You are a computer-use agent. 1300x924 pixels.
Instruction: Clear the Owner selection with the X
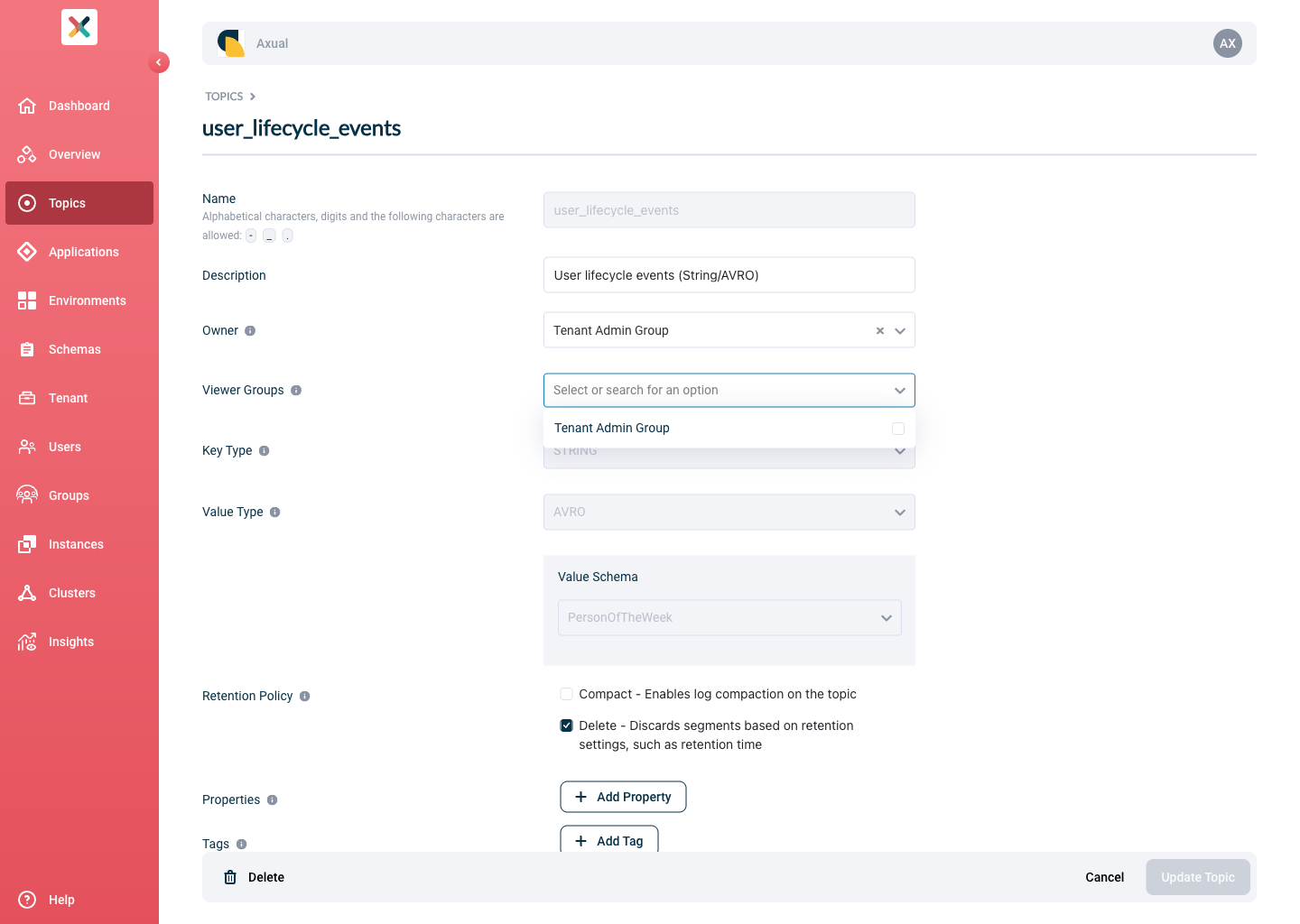click(880, 331)
